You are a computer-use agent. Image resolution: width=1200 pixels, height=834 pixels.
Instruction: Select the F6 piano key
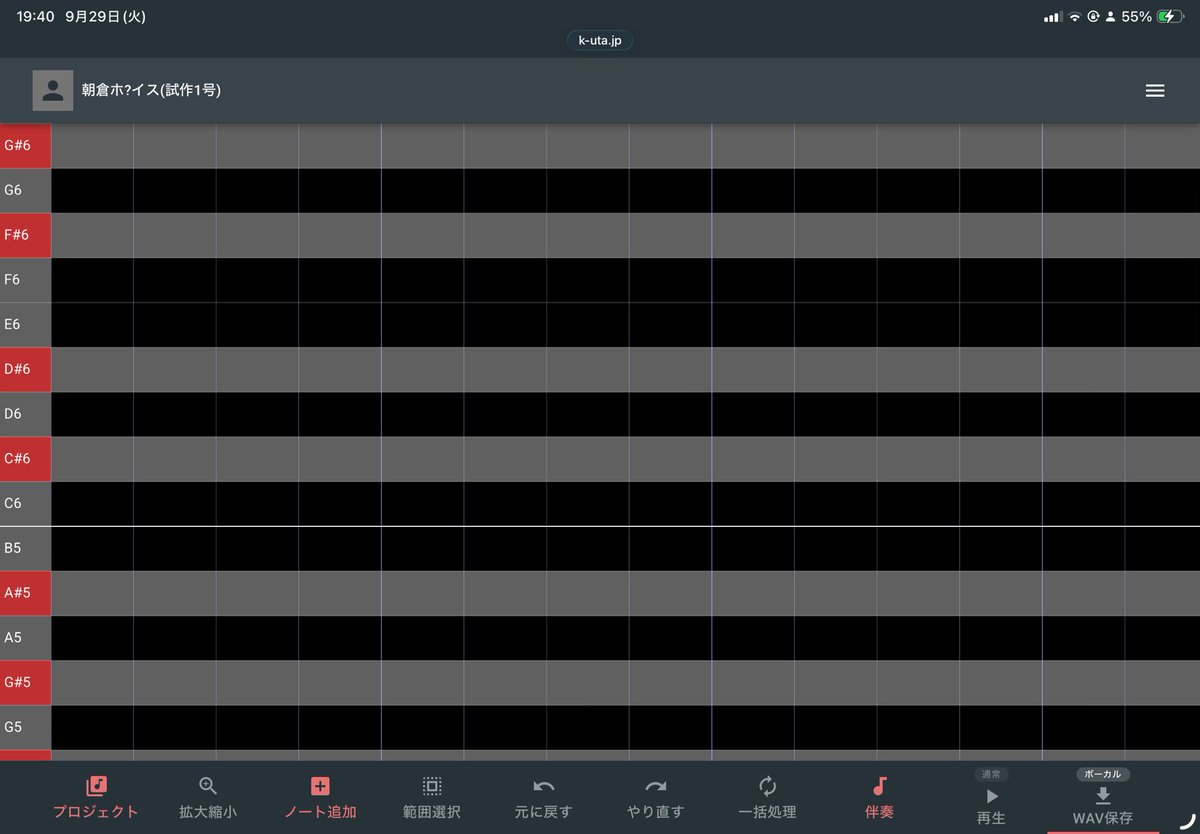pyautogui.click(x=25, y=280)
